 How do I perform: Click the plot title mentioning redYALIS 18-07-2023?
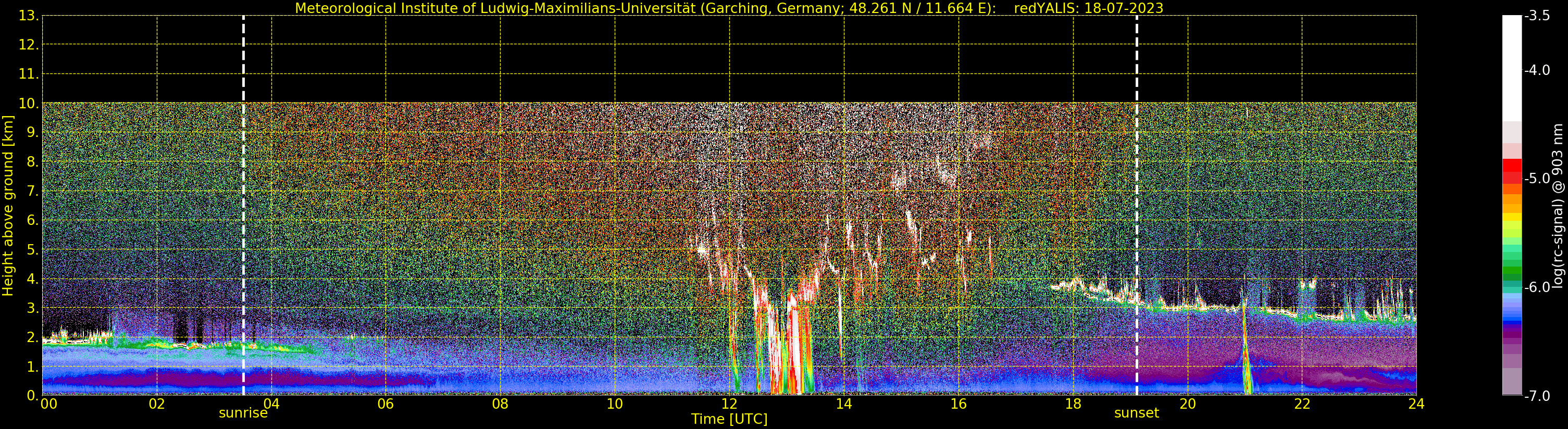(729, 8)
